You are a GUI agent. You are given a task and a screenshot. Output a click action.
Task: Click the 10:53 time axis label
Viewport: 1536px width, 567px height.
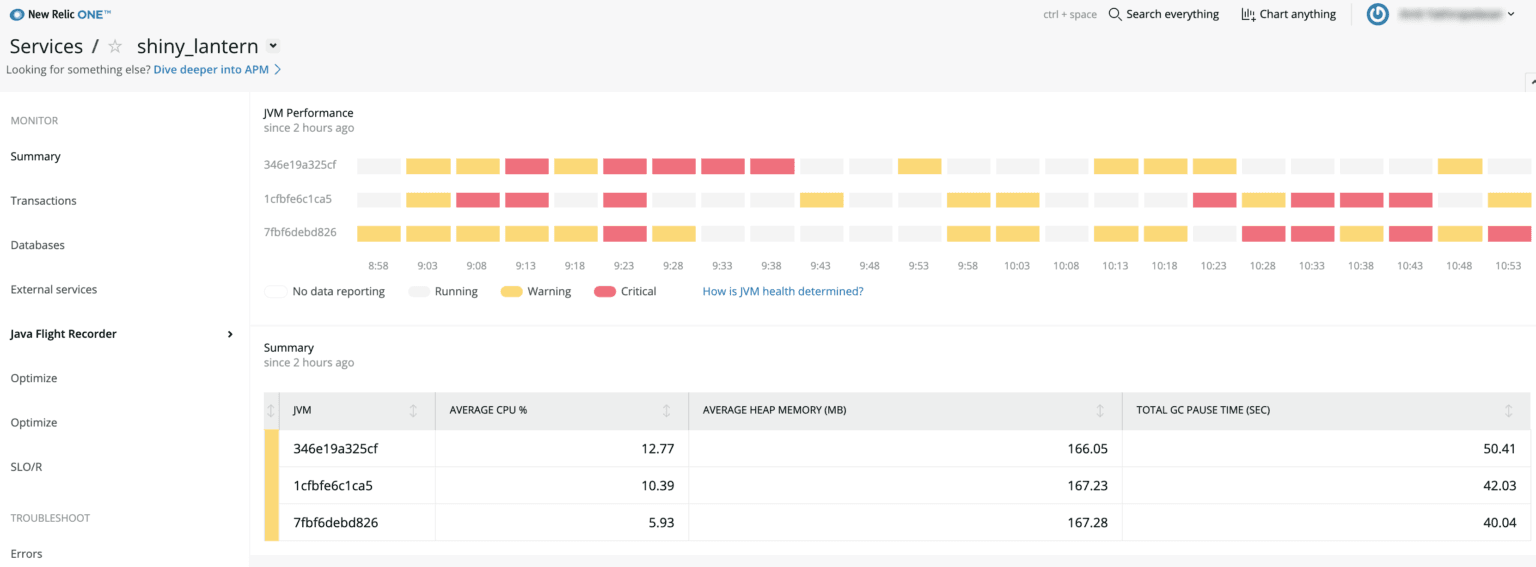(x=1509, y=266)
